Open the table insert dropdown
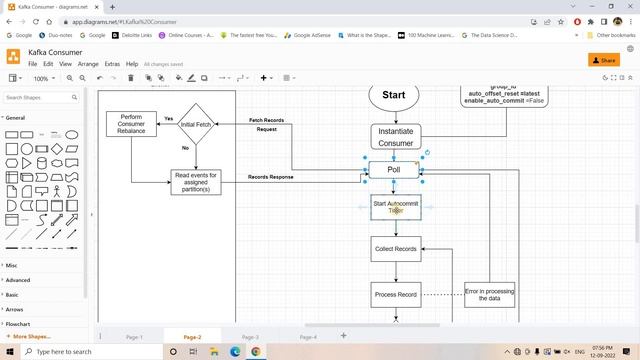 (x=289, y=78)
